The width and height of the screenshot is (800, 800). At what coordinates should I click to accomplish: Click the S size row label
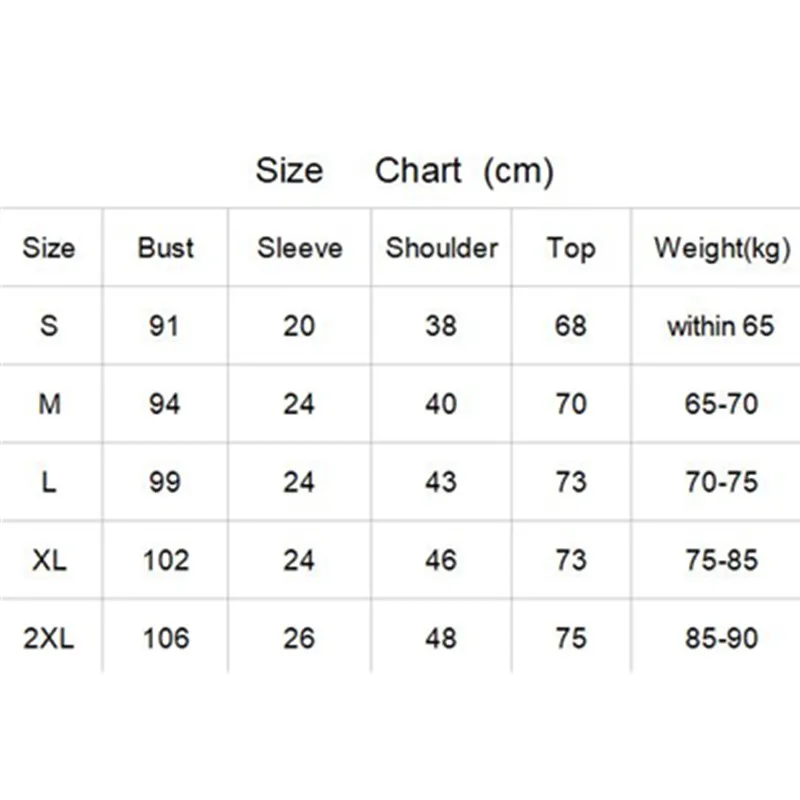[x=49, y=325]
